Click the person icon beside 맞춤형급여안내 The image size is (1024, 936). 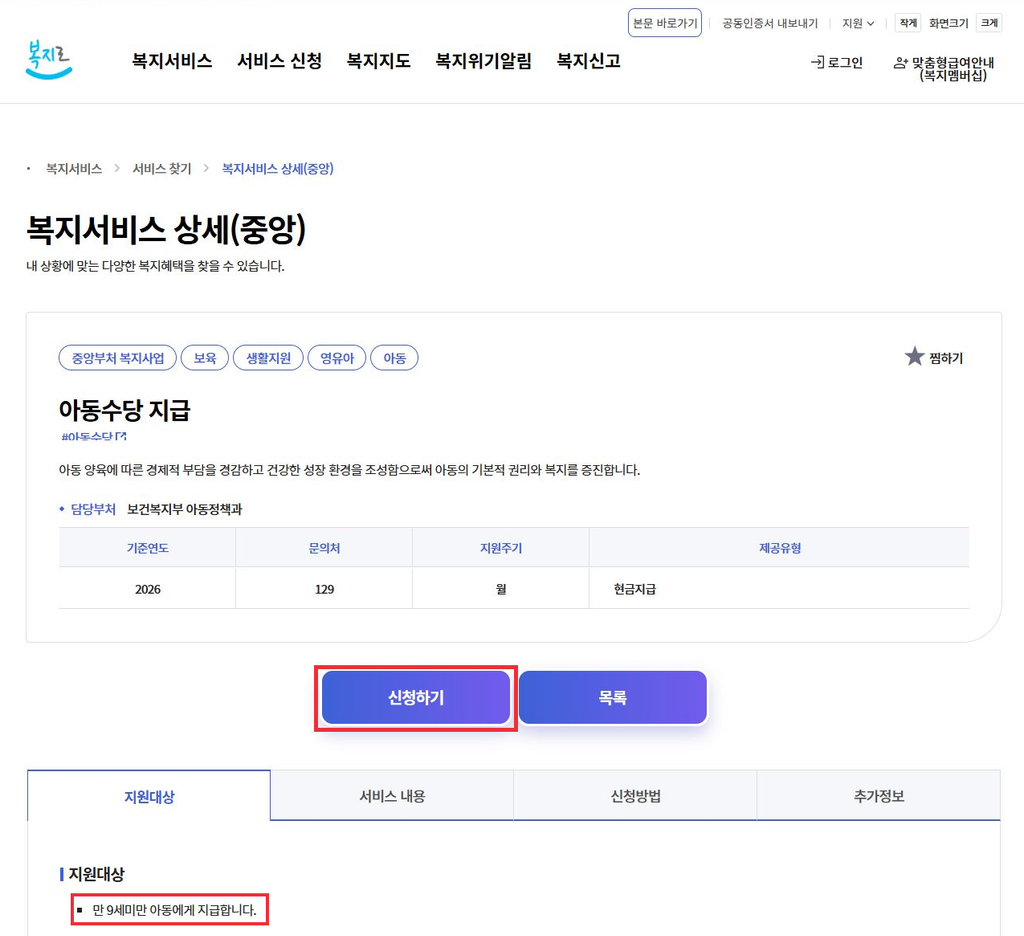coord(901,63)
